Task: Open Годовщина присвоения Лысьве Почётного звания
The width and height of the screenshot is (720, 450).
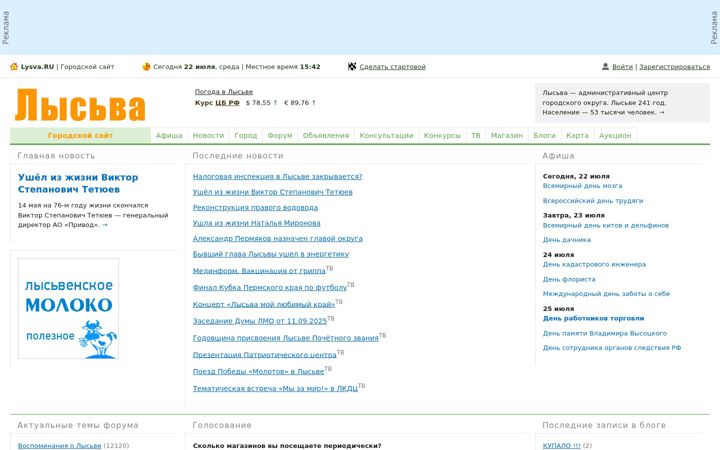Action: 286,338
